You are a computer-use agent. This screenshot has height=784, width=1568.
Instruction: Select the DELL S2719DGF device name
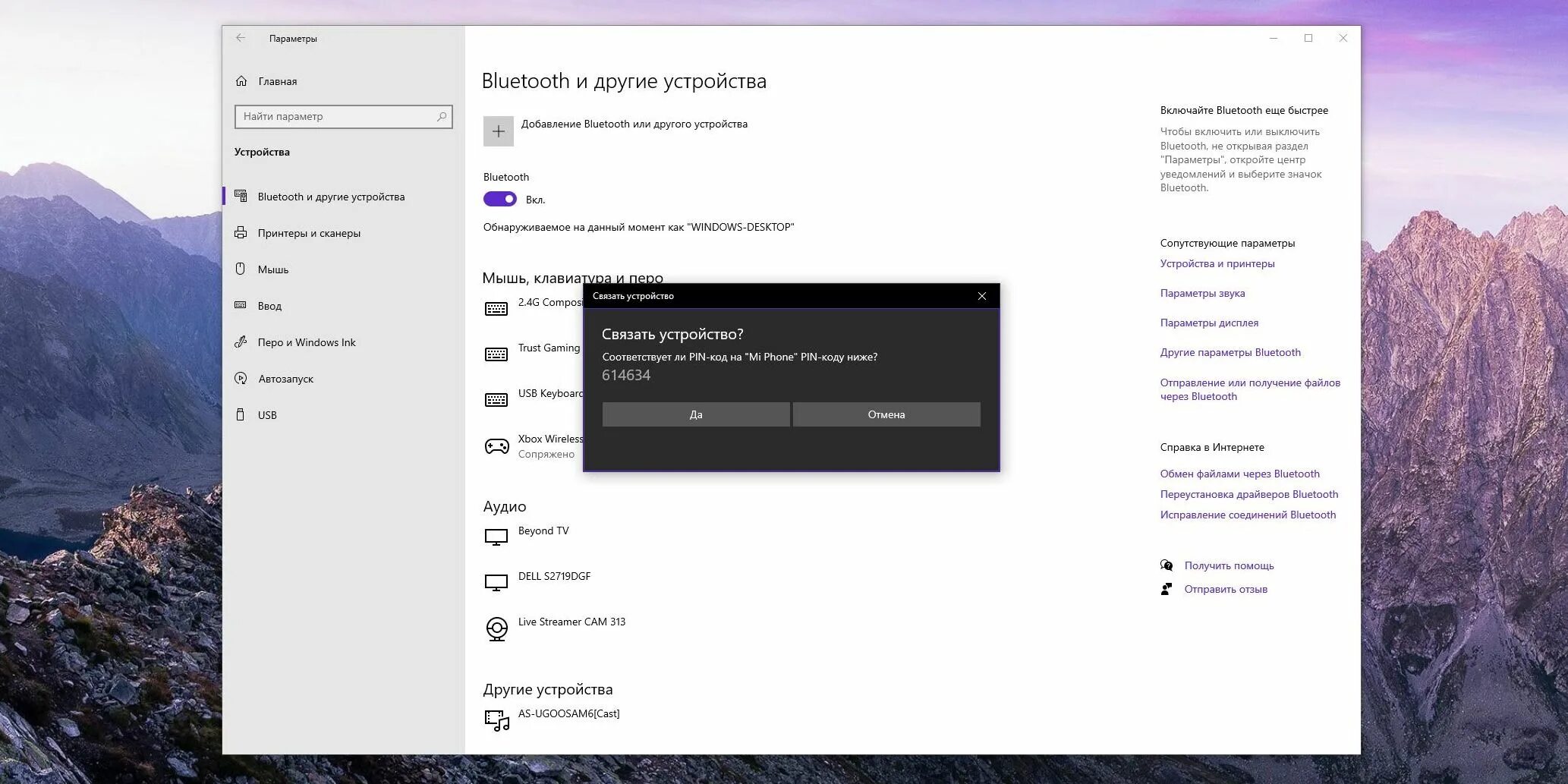point(554,576)
